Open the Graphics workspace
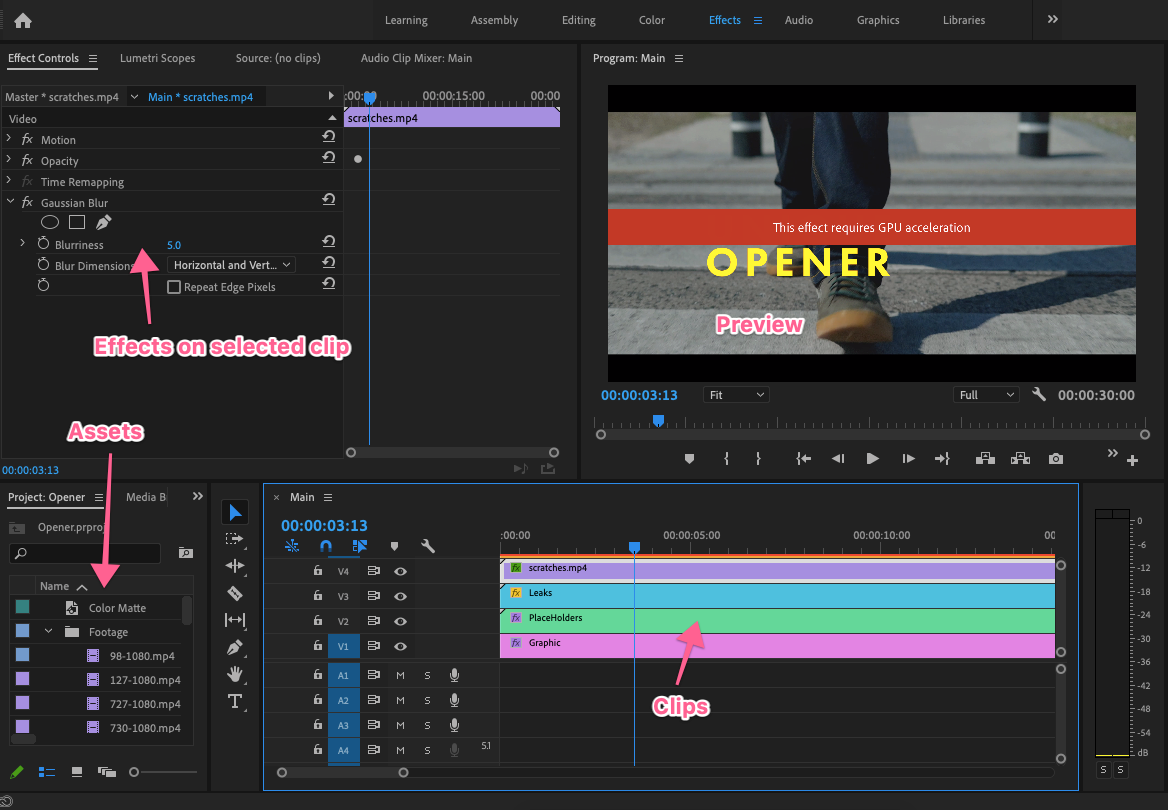 click(877, 20)
